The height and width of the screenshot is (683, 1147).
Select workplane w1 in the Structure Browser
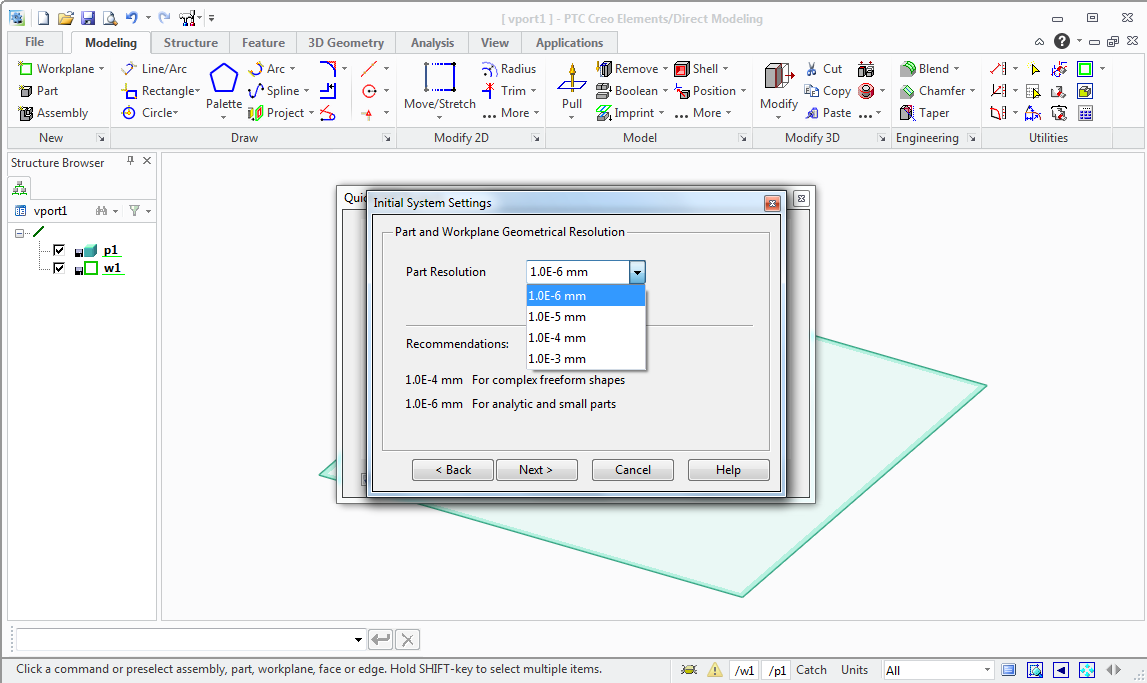click(112, 268)
